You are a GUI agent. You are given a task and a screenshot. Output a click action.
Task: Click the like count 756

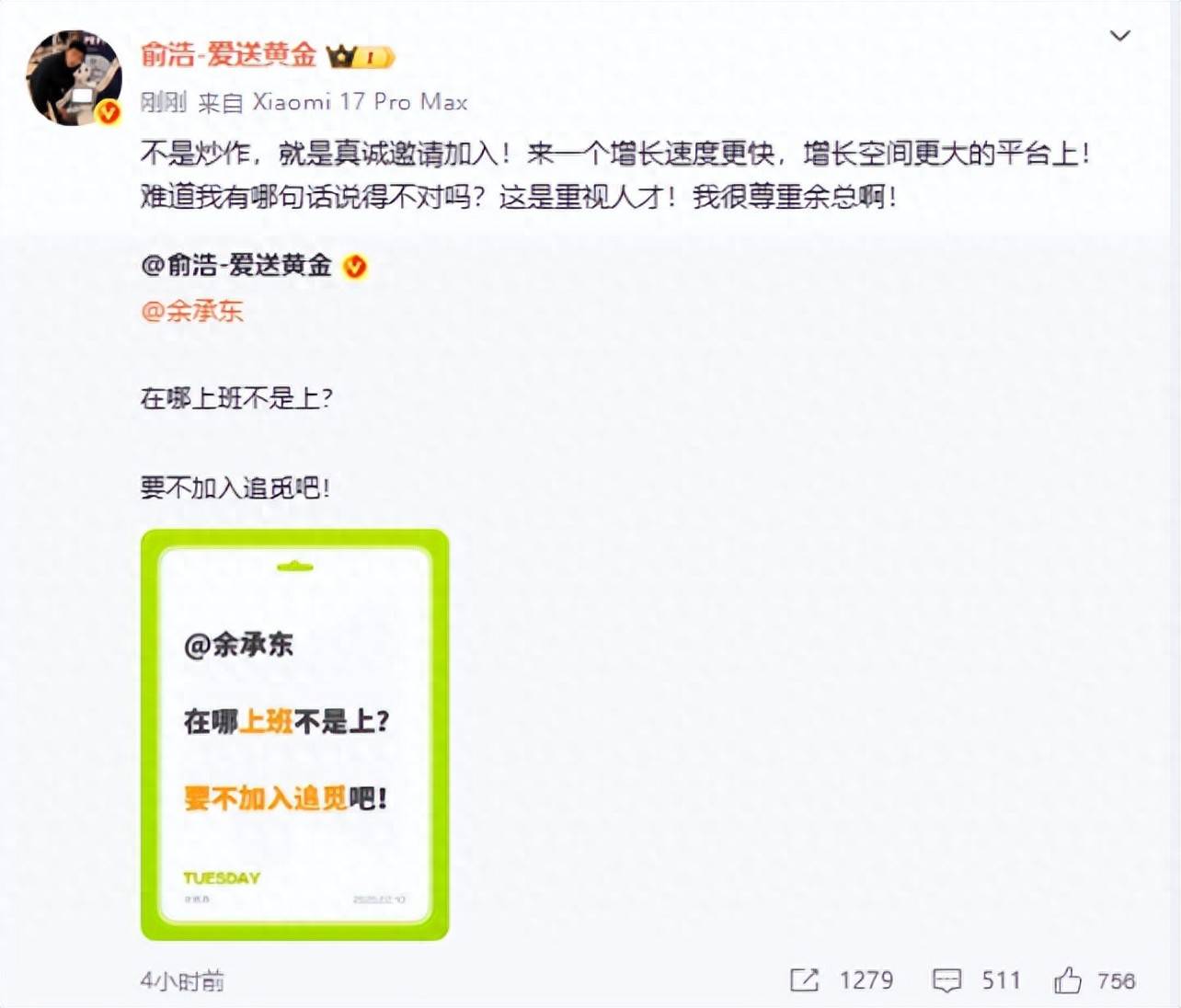coord(1116,980)
